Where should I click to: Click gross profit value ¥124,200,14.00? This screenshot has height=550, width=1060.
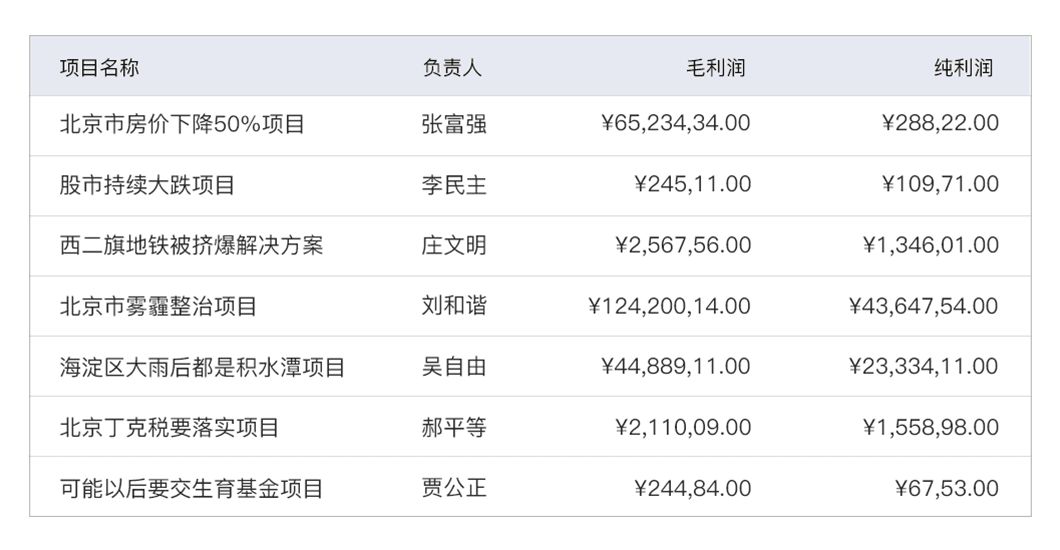[669, 306]
